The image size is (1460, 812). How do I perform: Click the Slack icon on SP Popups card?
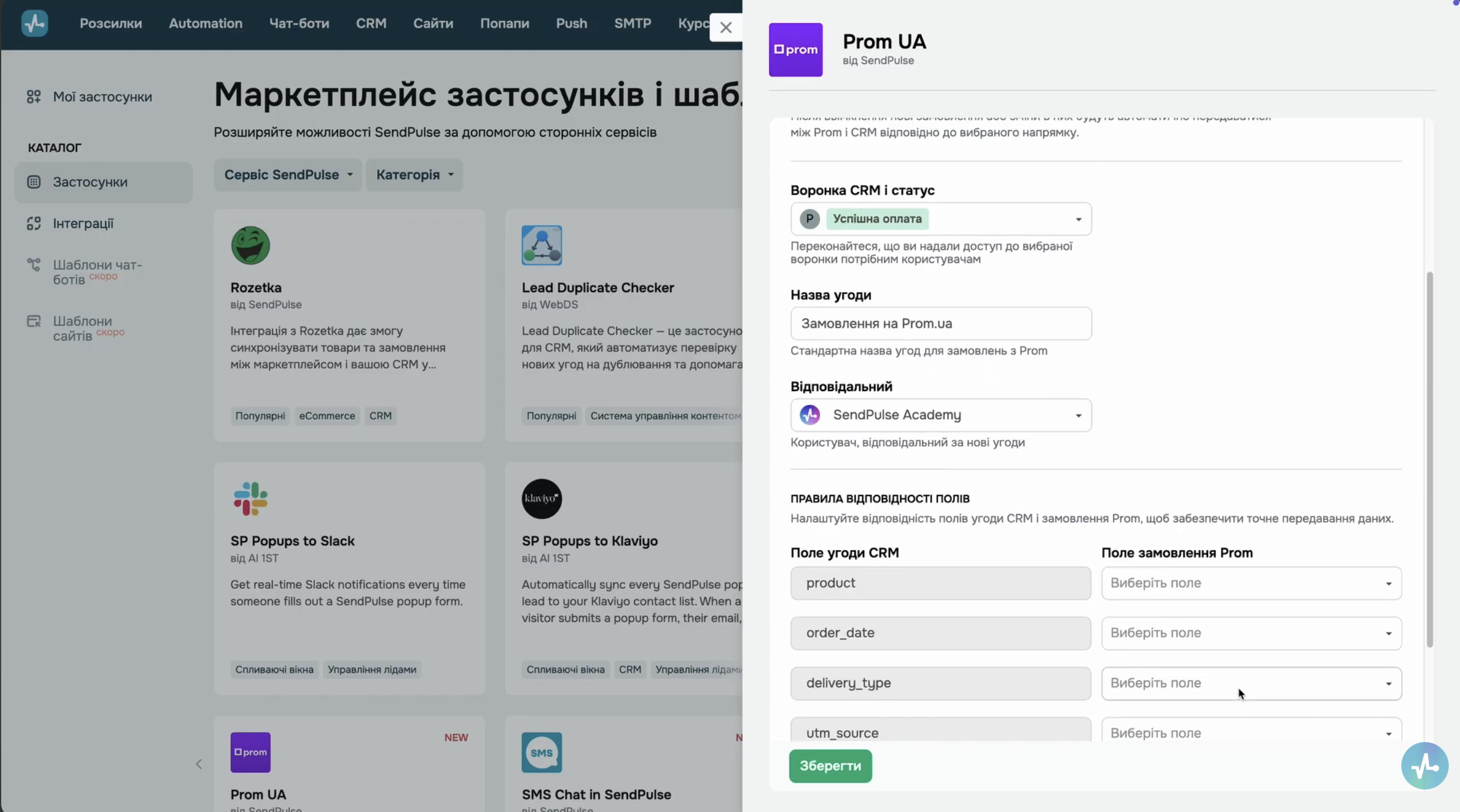tap(250, 498)
